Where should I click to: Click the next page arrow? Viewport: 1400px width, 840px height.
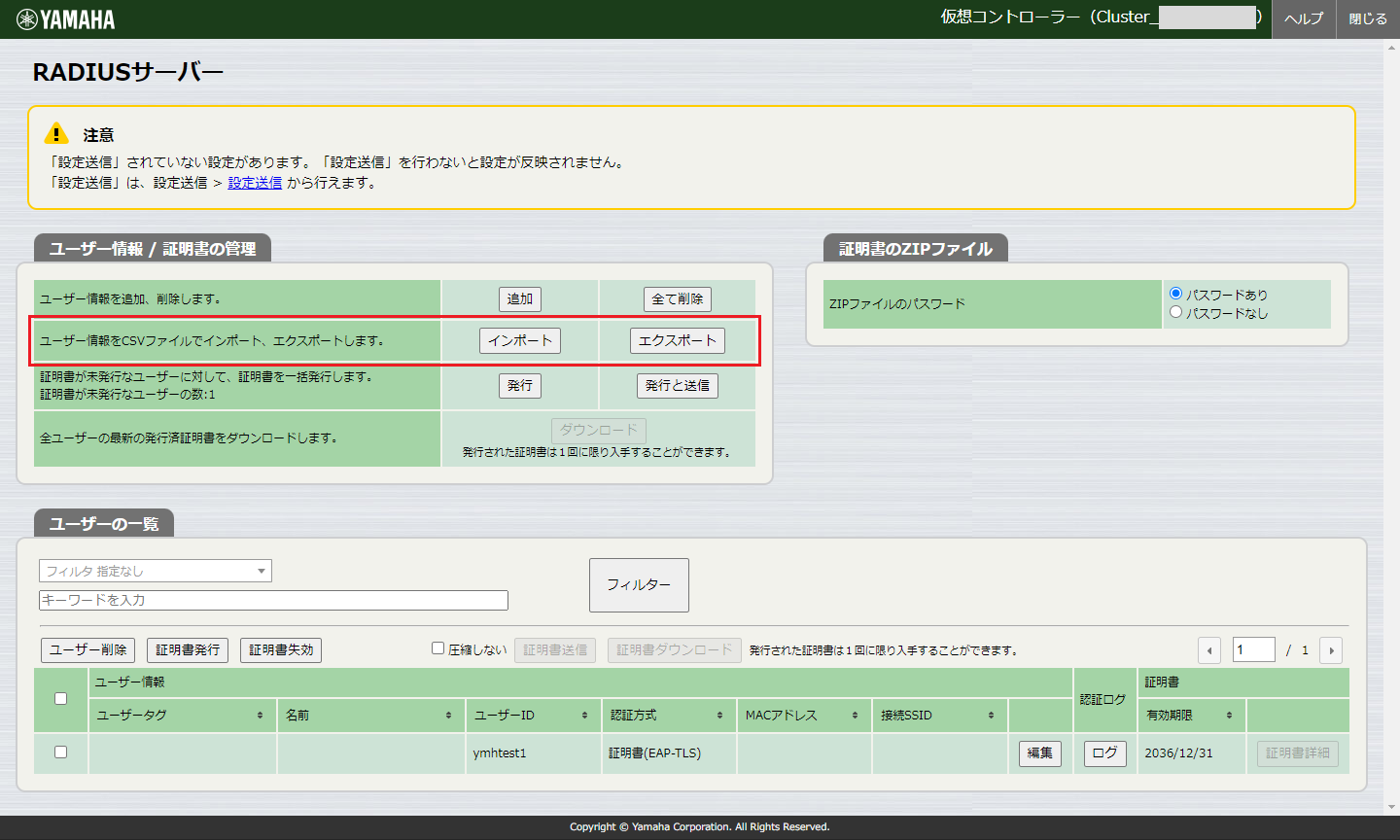[x=1330, y=649]
